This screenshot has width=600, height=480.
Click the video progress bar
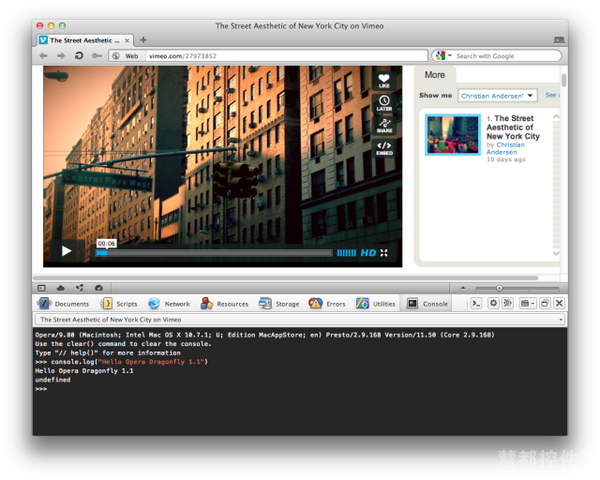[x=214, y=253]
